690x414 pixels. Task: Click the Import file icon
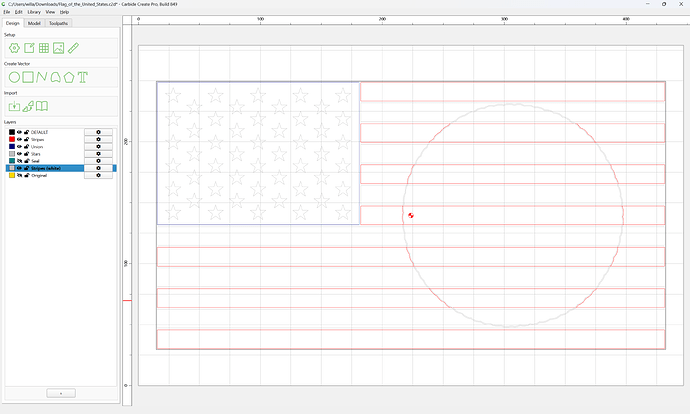pyautogui.click(x=14, y=106)
